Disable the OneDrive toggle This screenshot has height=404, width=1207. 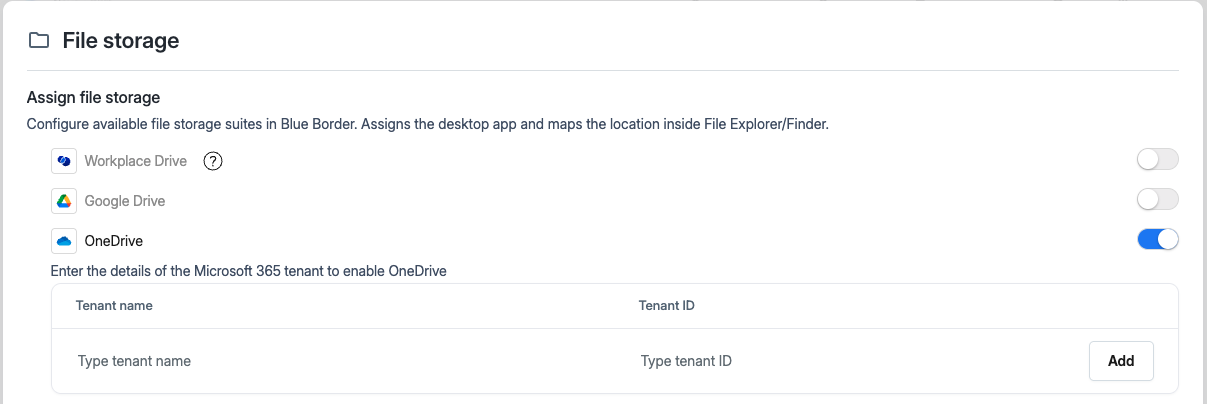[x=1158, y=240]
